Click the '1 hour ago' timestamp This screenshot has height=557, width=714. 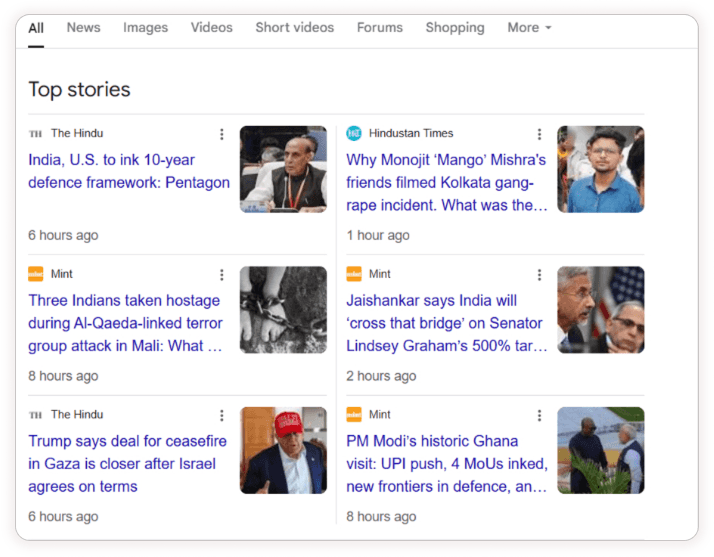pos(378,235)
